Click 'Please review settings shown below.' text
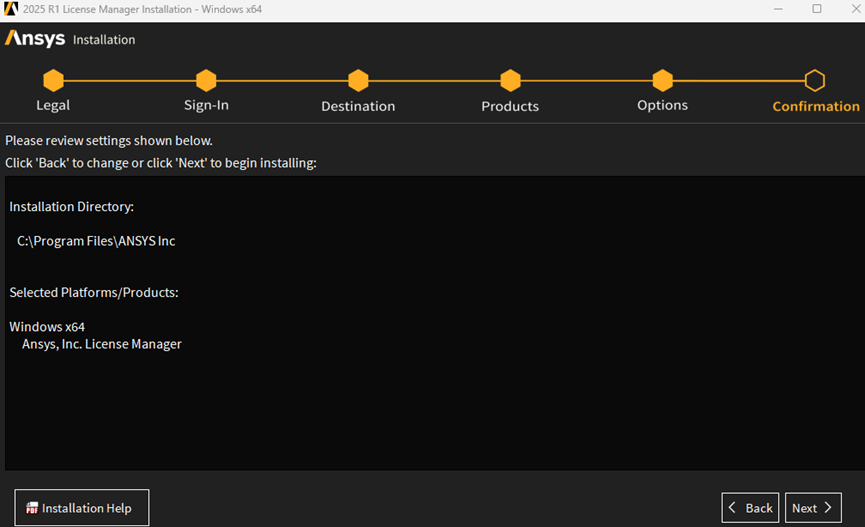This screenshot has width=865, height=527. click(109, 141)
